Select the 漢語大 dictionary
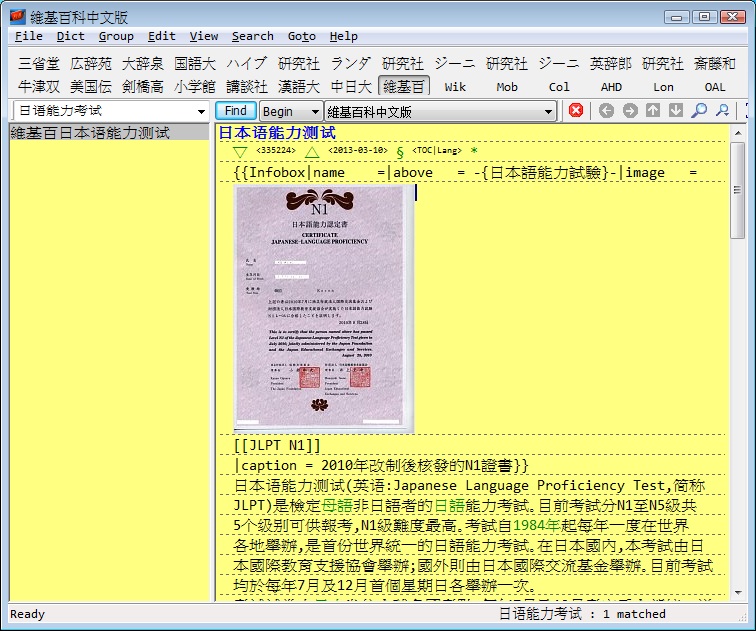Viewport: 756px width, 631px height. [x=299, y=87]
